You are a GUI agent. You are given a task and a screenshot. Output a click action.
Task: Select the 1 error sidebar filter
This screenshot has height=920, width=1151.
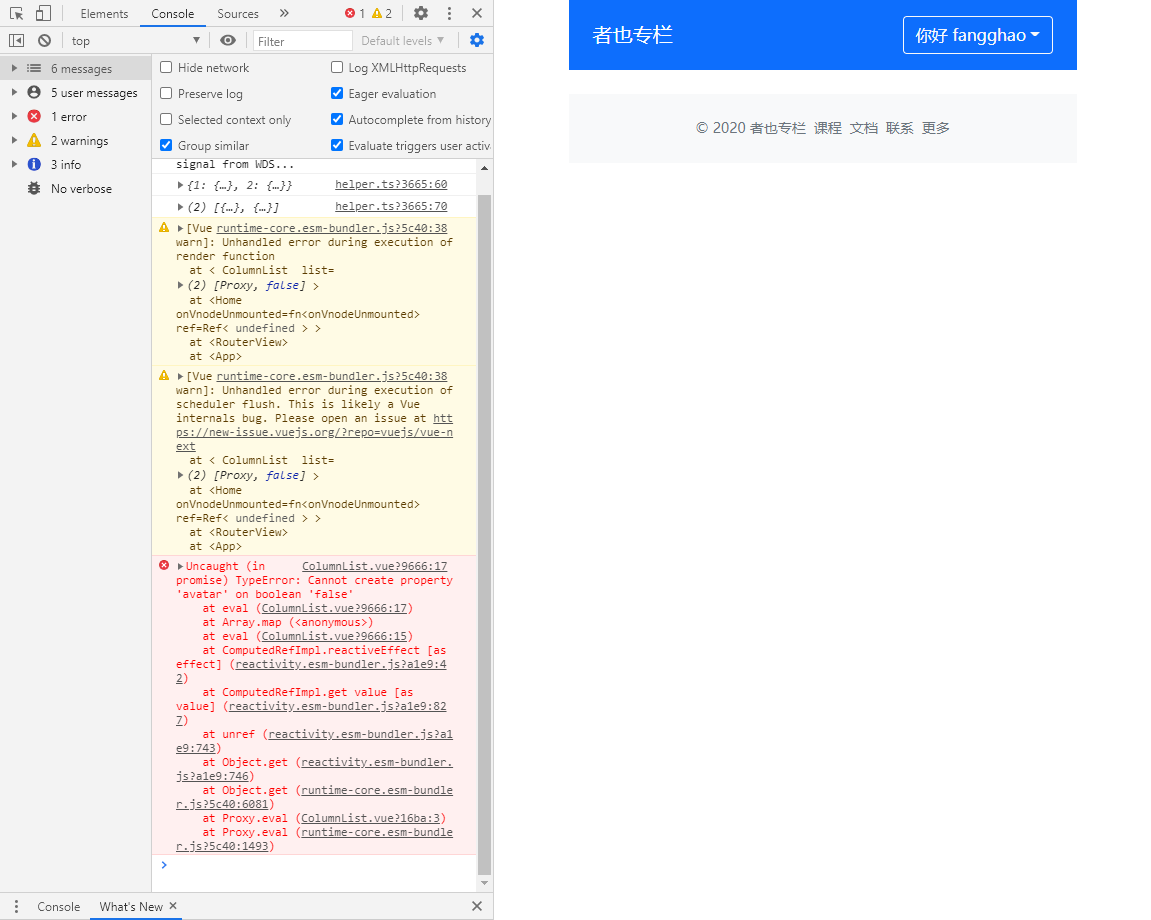tap(76, 117)
